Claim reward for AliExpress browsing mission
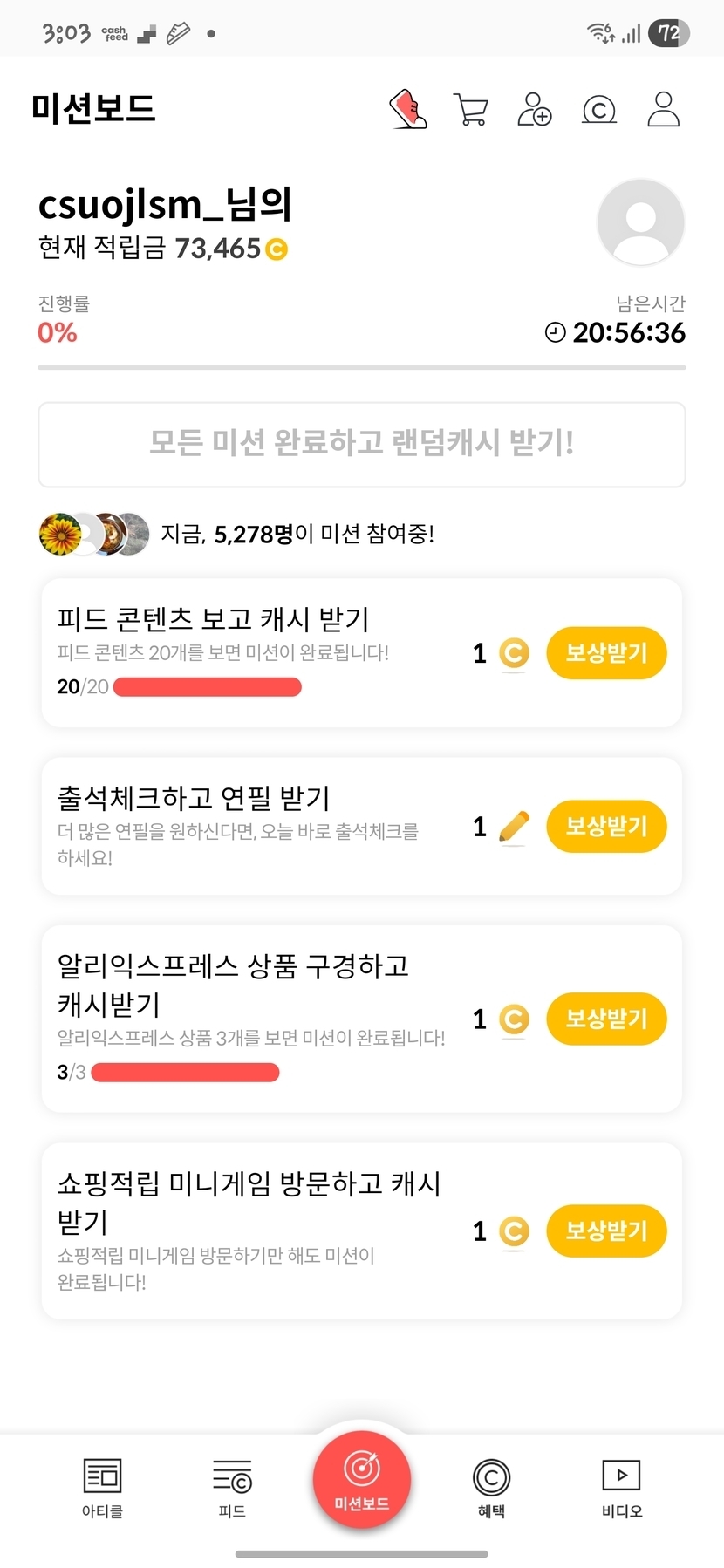 click(606, 1018)
